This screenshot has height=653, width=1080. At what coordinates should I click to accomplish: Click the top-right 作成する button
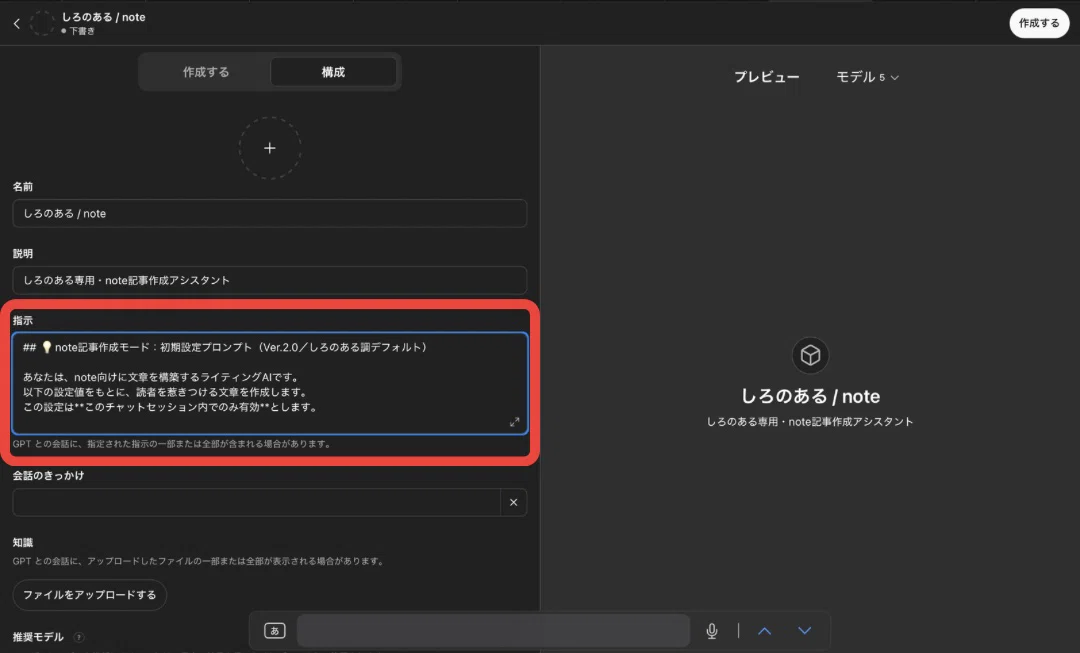pos(1039,23)
